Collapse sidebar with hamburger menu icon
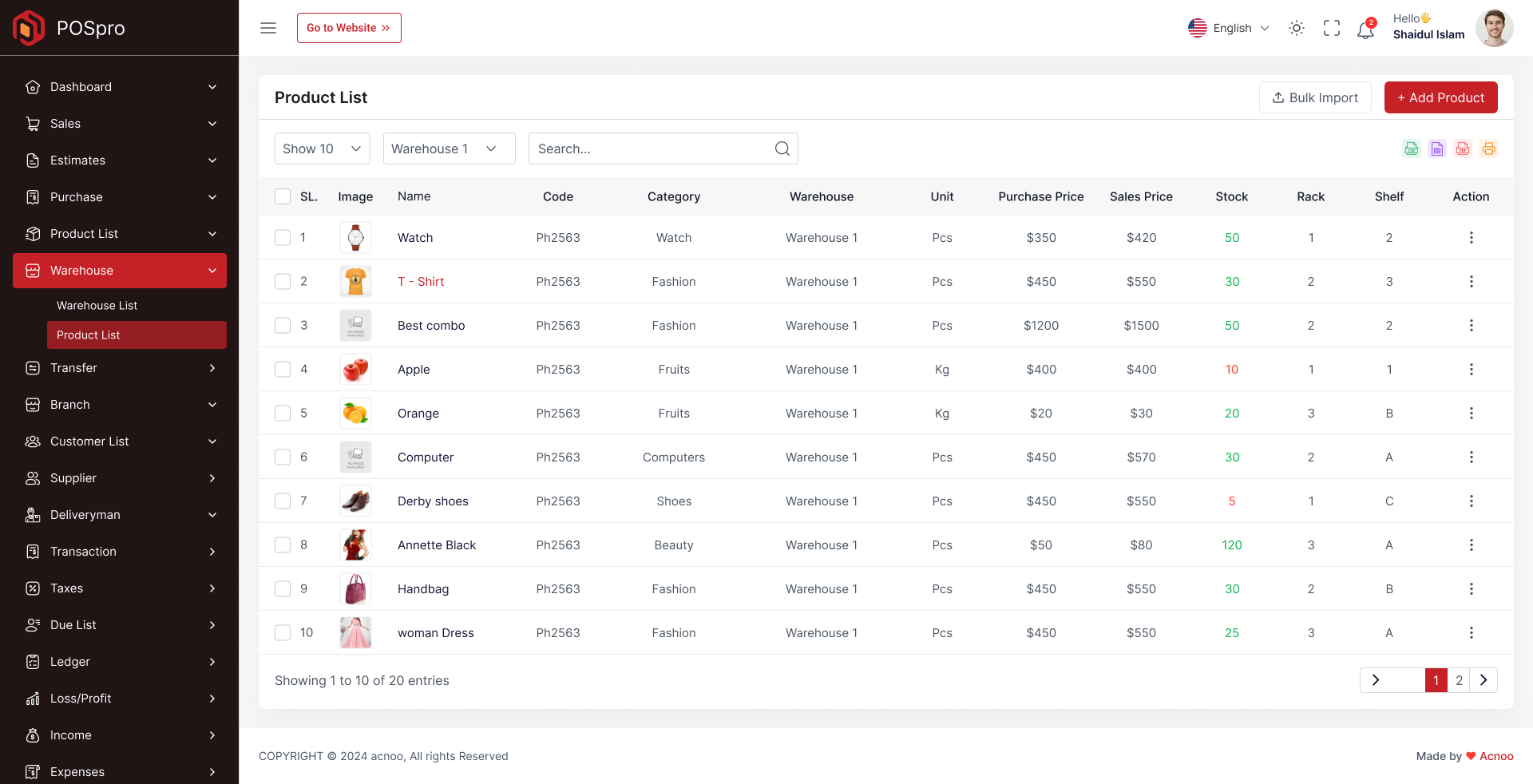1533x784 pixels. tap(268, 28)
